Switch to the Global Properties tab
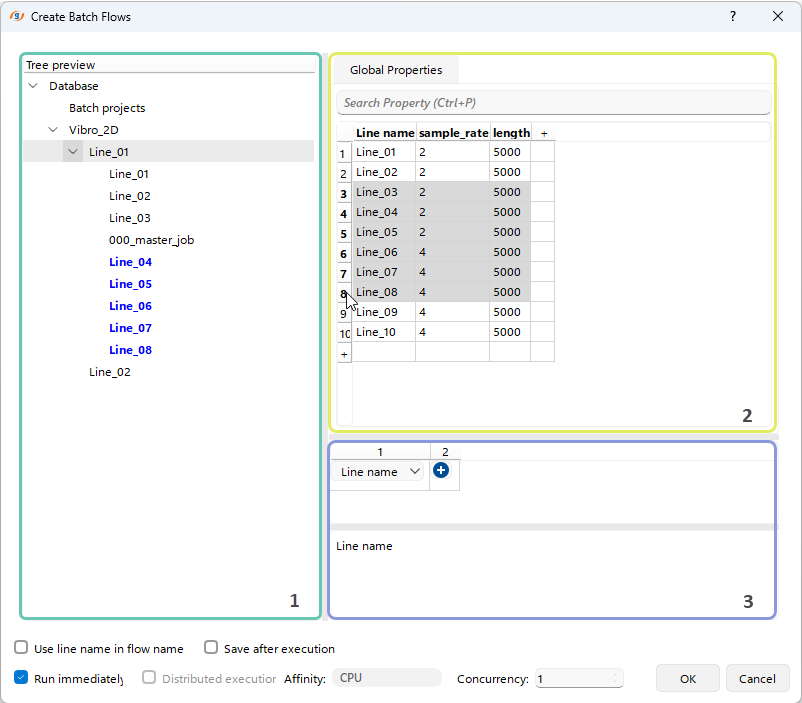The height and width of the screenshot is (703, 802). 395,70
